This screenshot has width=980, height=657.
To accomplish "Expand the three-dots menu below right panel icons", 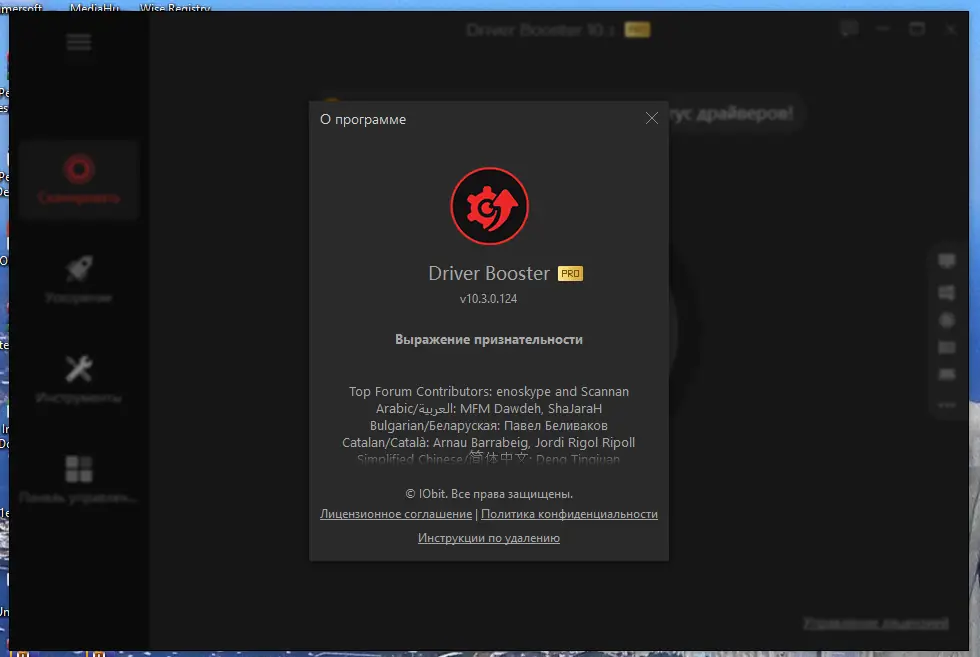I will 946,404.
